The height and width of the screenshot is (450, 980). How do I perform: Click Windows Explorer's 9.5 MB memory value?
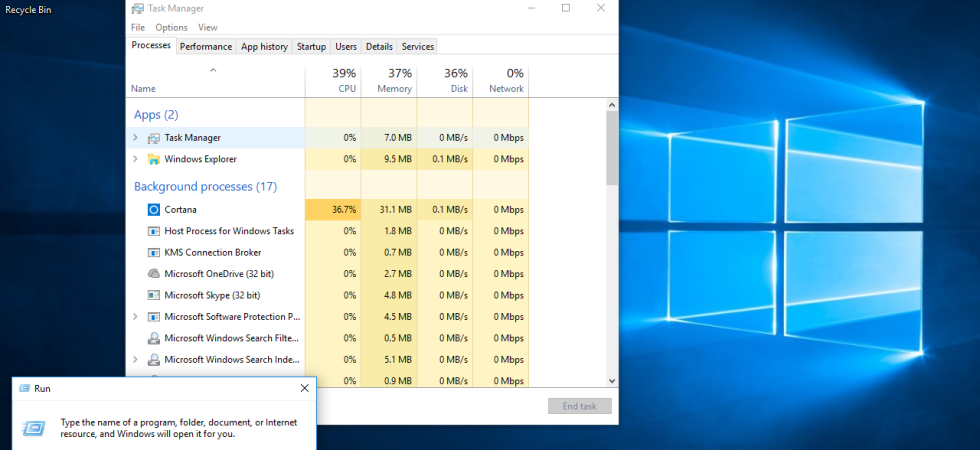click(x=398, y=159)
